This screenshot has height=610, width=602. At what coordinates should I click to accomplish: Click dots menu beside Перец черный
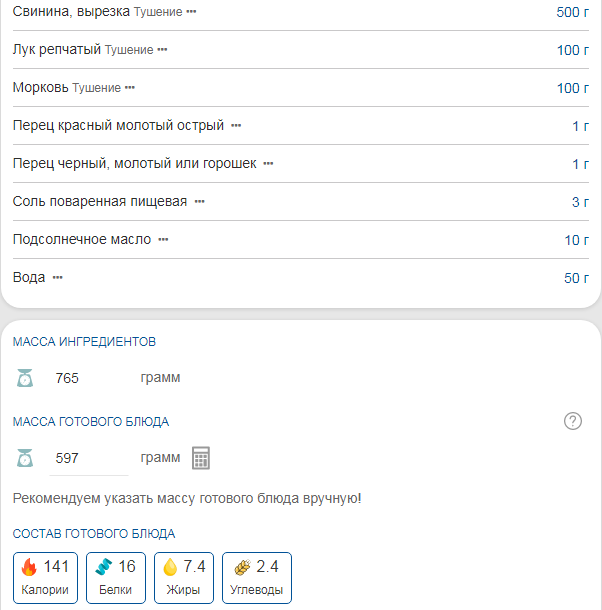268,163
